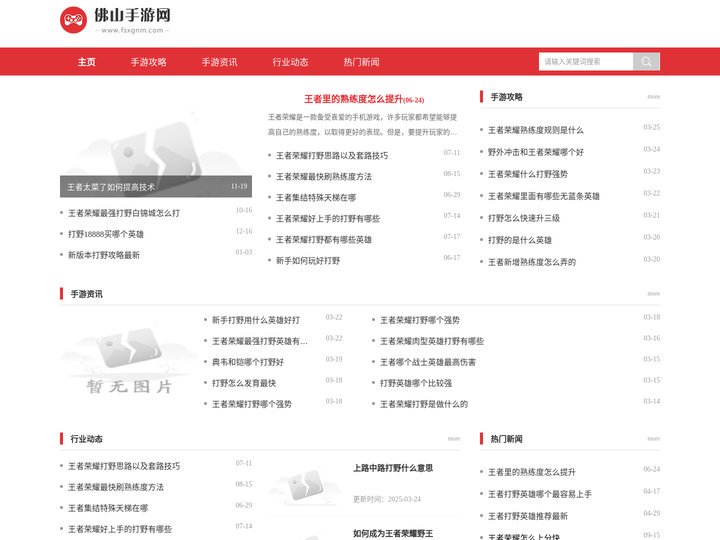The height and width of the screenshot is (540, 720).
Task: Open 王者荣耀打野哪个强势 dated 03-18 beside placeholder
Action: pyautogui.click(x=252, y=404)
